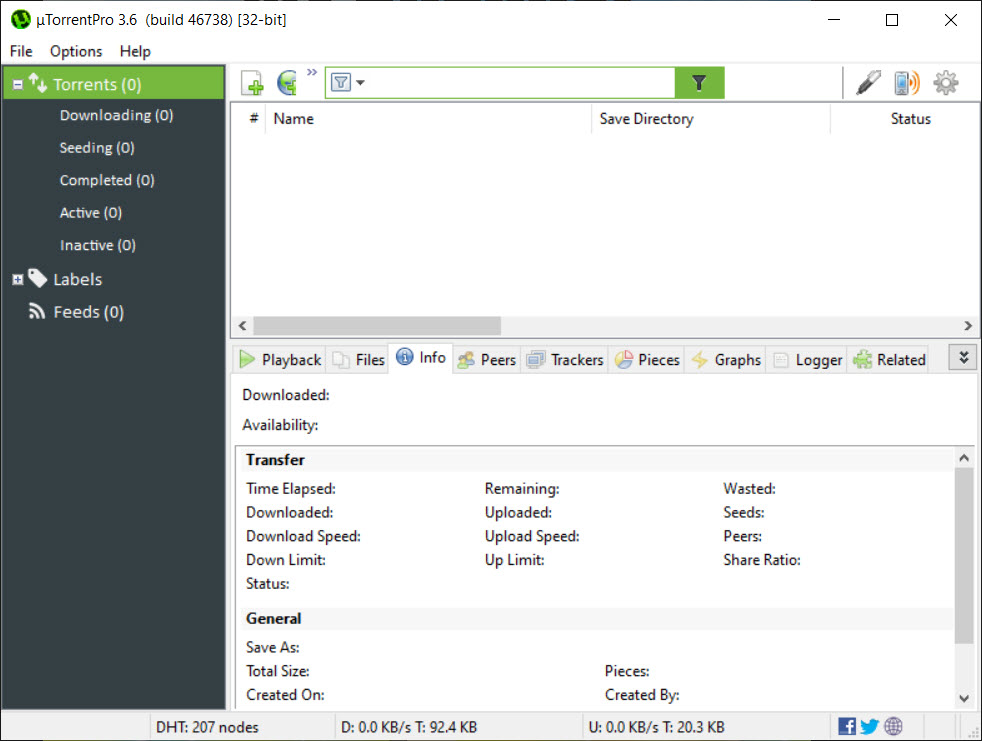The image size is (982, 741).
Task: Click the network globe status icon
Action: coord(893,726)
